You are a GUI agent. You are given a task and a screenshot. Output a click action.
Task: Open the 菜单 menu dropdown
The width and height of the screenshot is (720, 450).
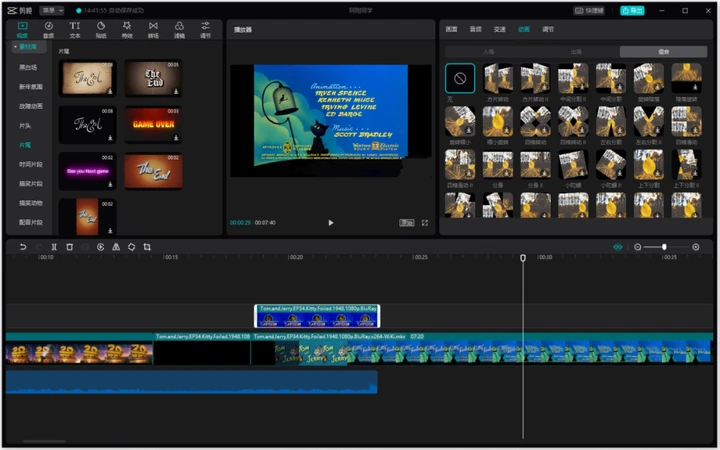coord(51,10)
